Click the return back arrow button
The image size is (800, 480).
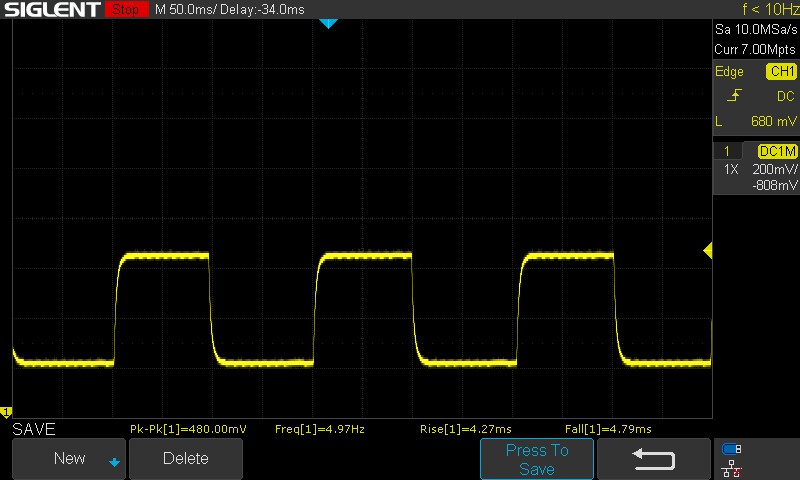(x=653, y=459)
